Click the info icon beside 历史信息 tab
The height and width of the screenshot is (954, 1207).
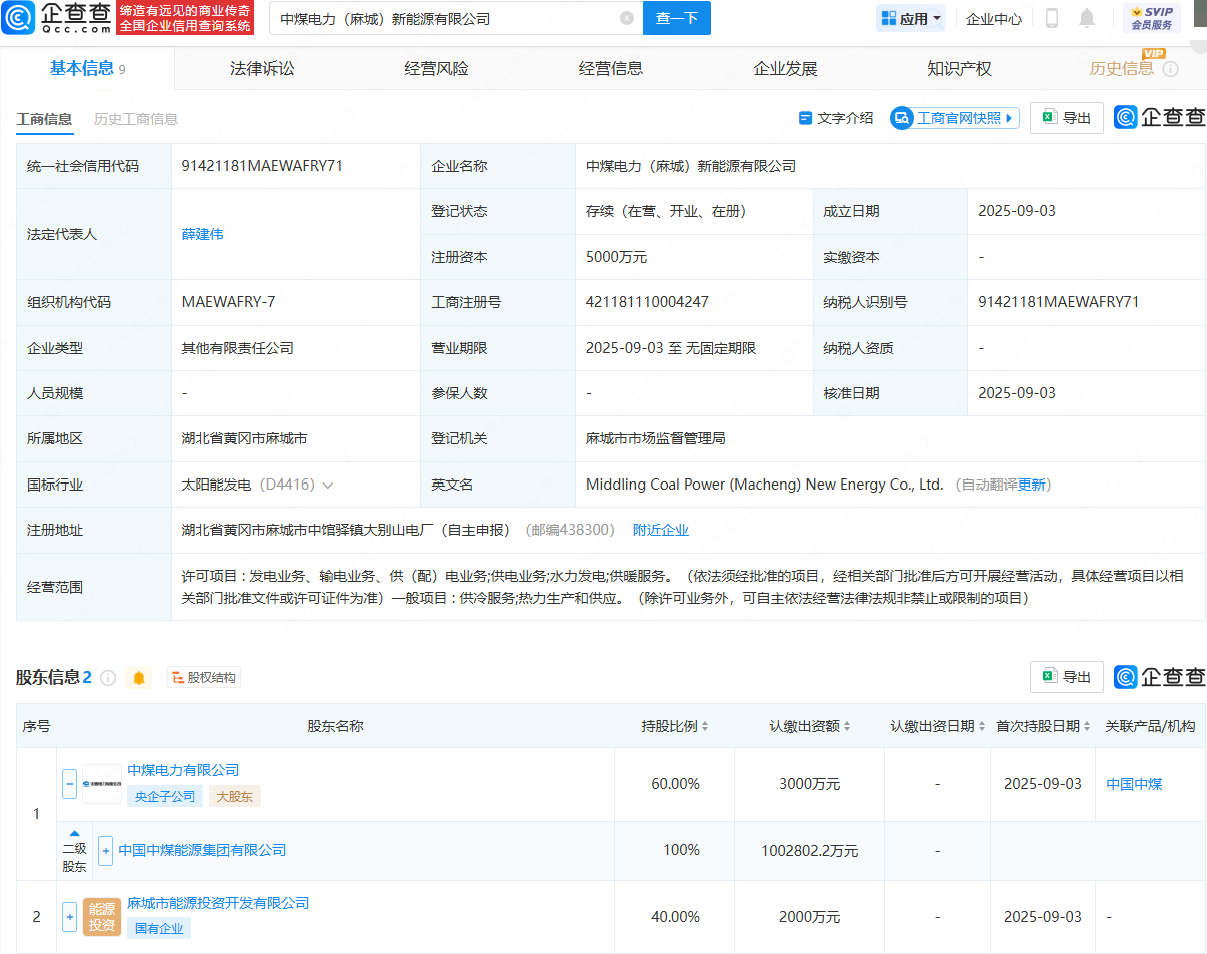click(1170, 69)
